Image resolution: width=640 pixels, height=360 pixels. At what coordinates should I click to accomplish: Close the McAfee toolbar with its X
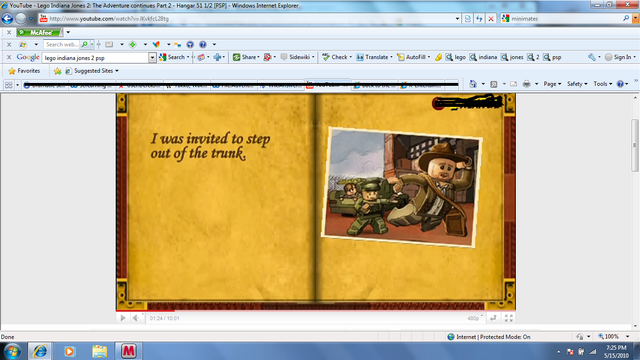(x=9, y=32)
